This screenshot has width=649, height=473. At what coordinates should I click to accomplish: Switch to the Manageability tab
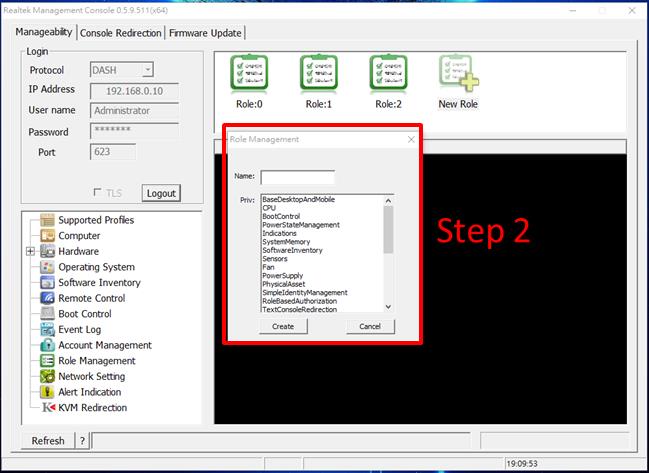(x=44, y=32)
